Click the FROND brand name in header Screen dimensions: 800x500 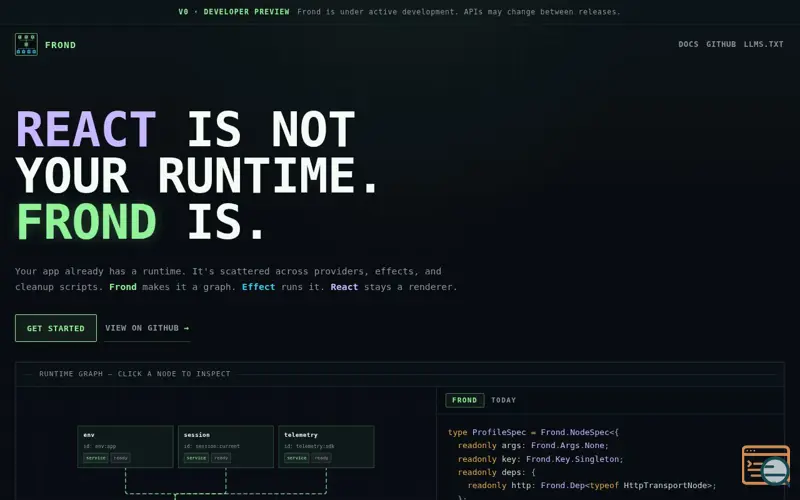(60, 45)
